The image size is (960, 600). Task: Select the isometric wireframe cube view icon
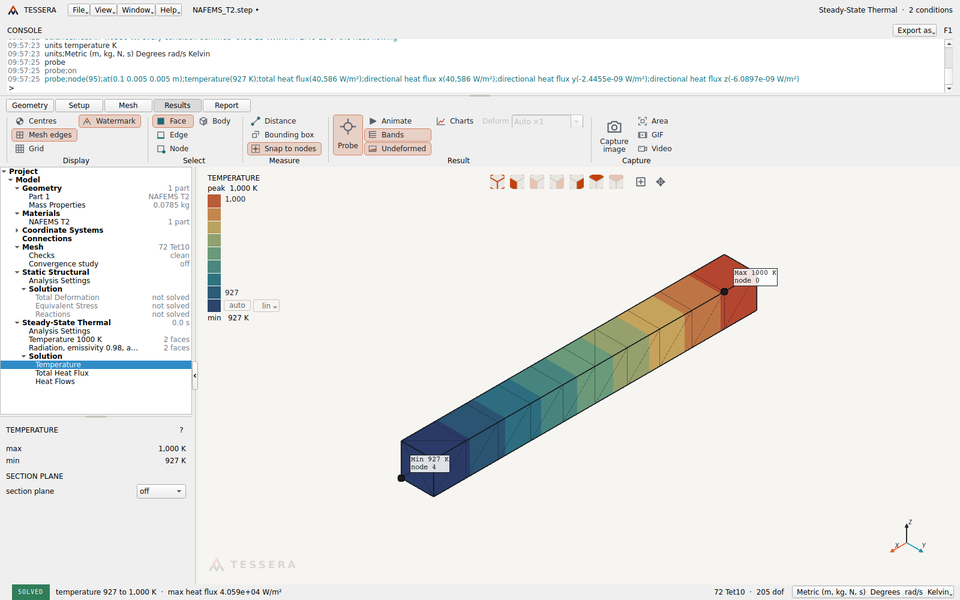click(497, 182)
